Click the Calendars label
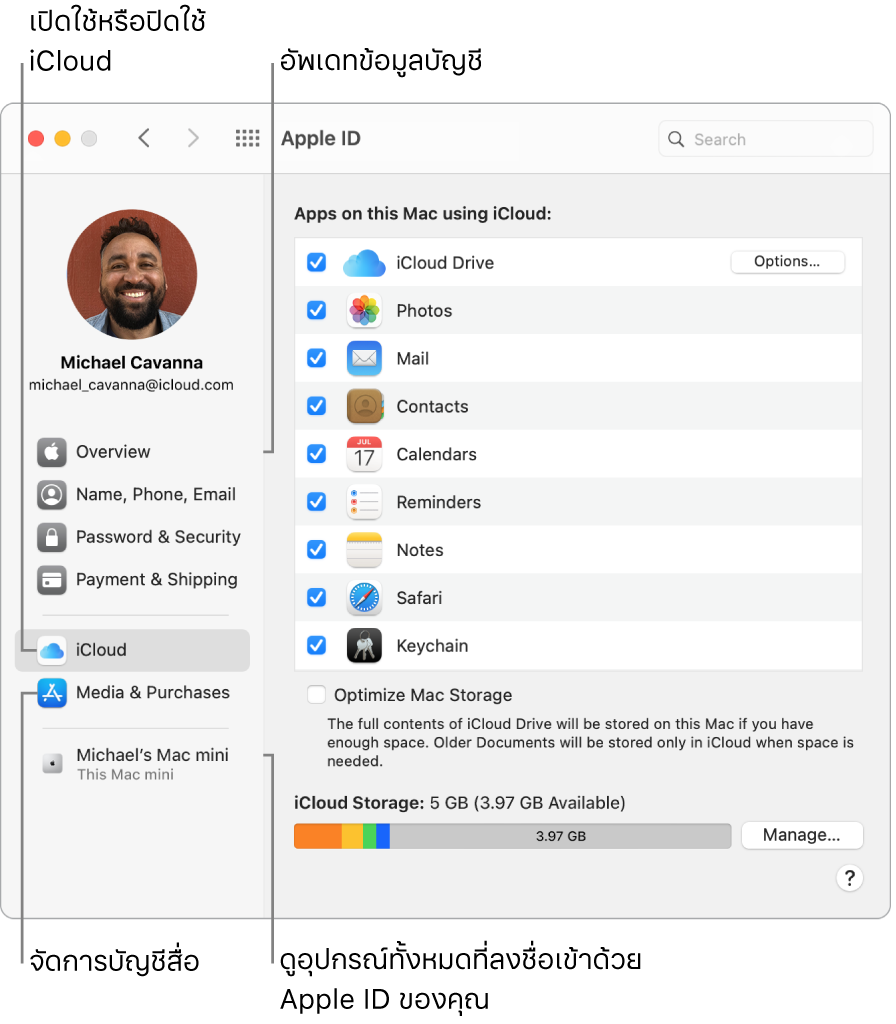896x1024 pixels. tap(436, 454)
